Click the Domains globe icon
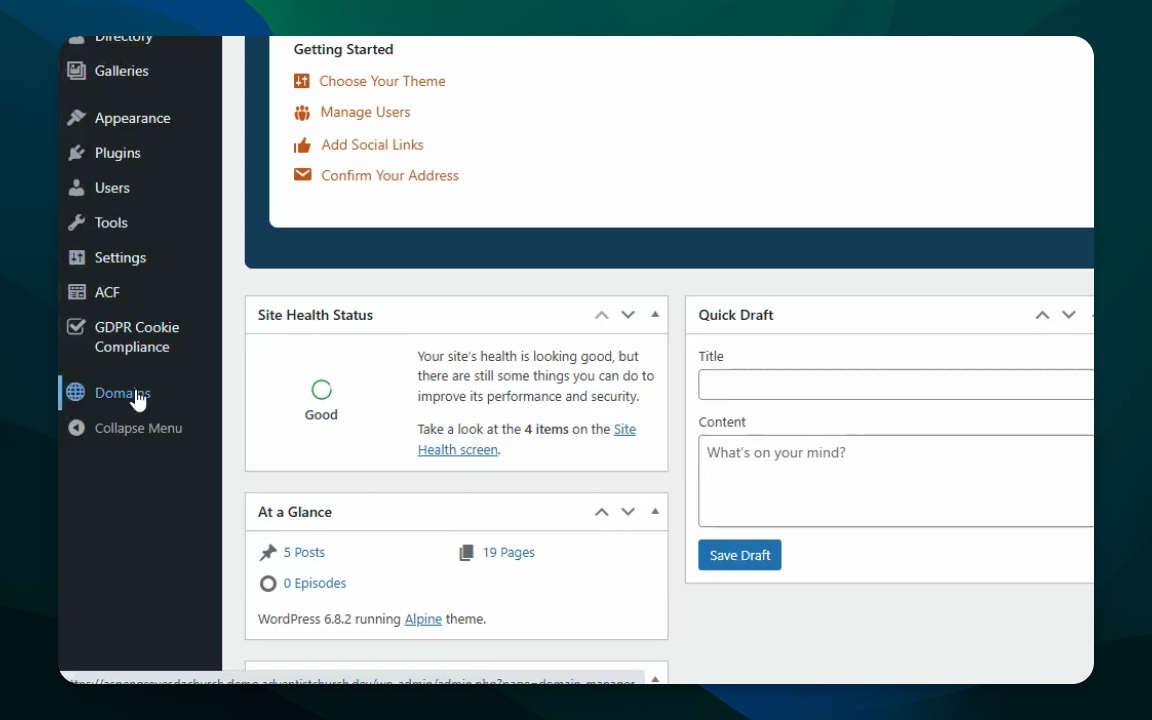 point(76,392)
